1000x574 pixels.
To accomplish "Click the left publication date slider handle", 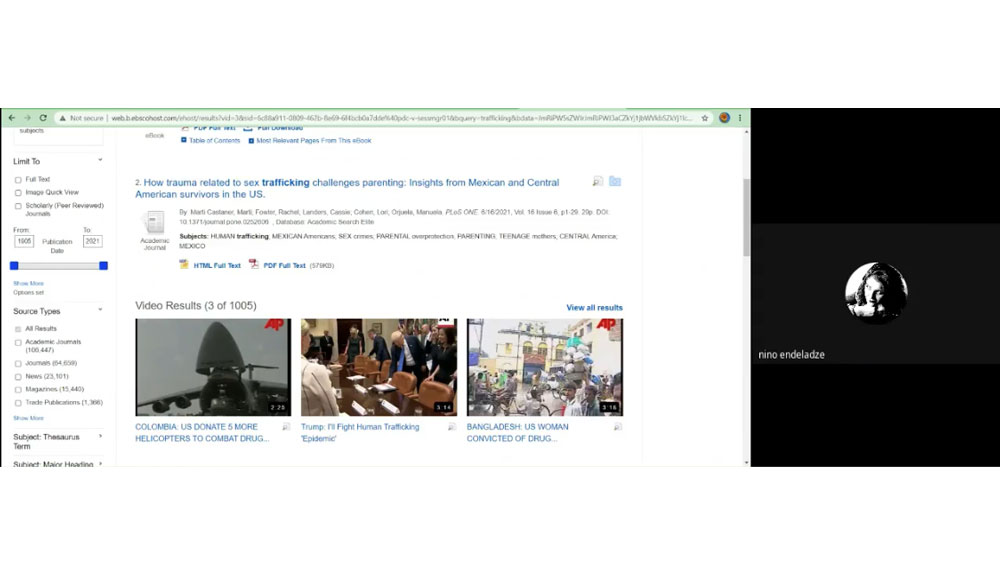I will (x=14, y=266).
